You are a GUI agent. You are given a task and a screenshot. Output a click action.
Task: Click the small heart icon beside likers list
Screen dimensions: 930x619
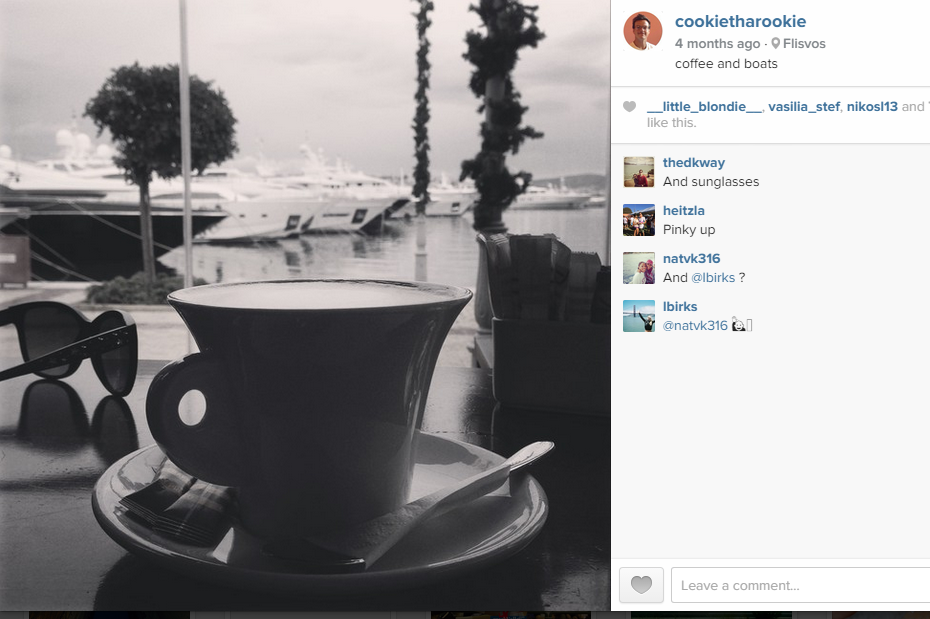tap(629, 107)
